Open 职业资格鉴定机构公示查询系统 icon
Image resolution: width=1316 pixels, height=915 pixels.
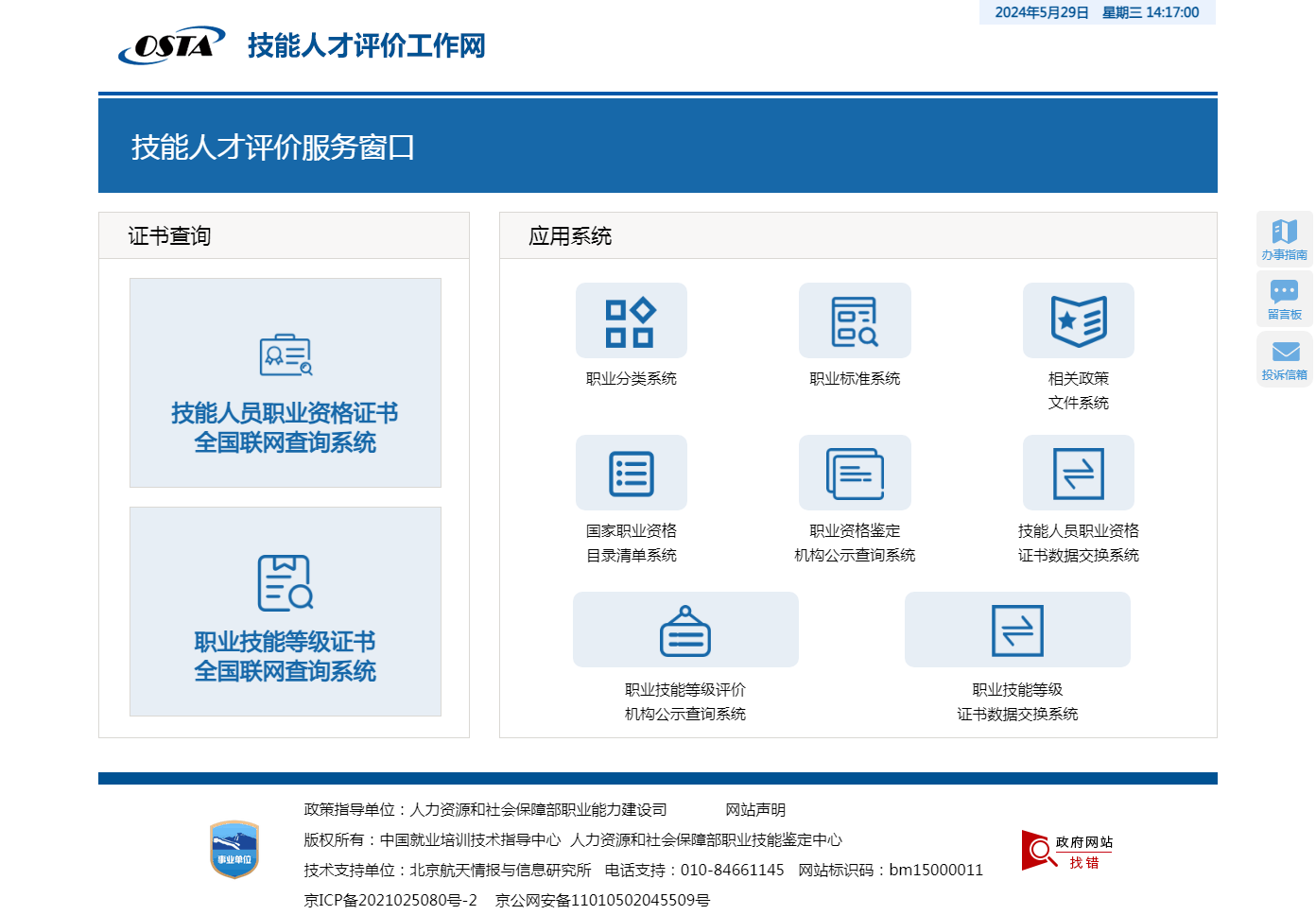tap(855, 474)
